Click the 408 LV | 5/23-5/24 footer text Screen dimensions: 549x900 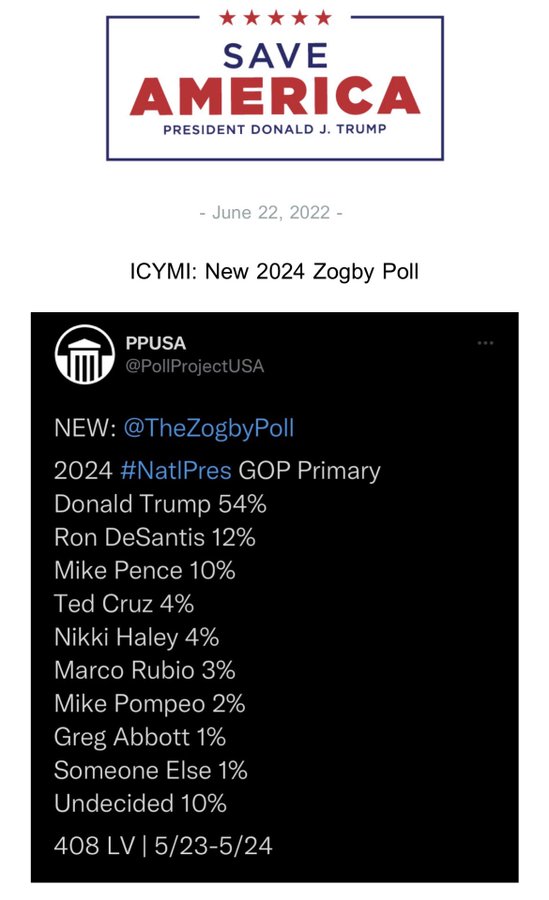point(163,846)
